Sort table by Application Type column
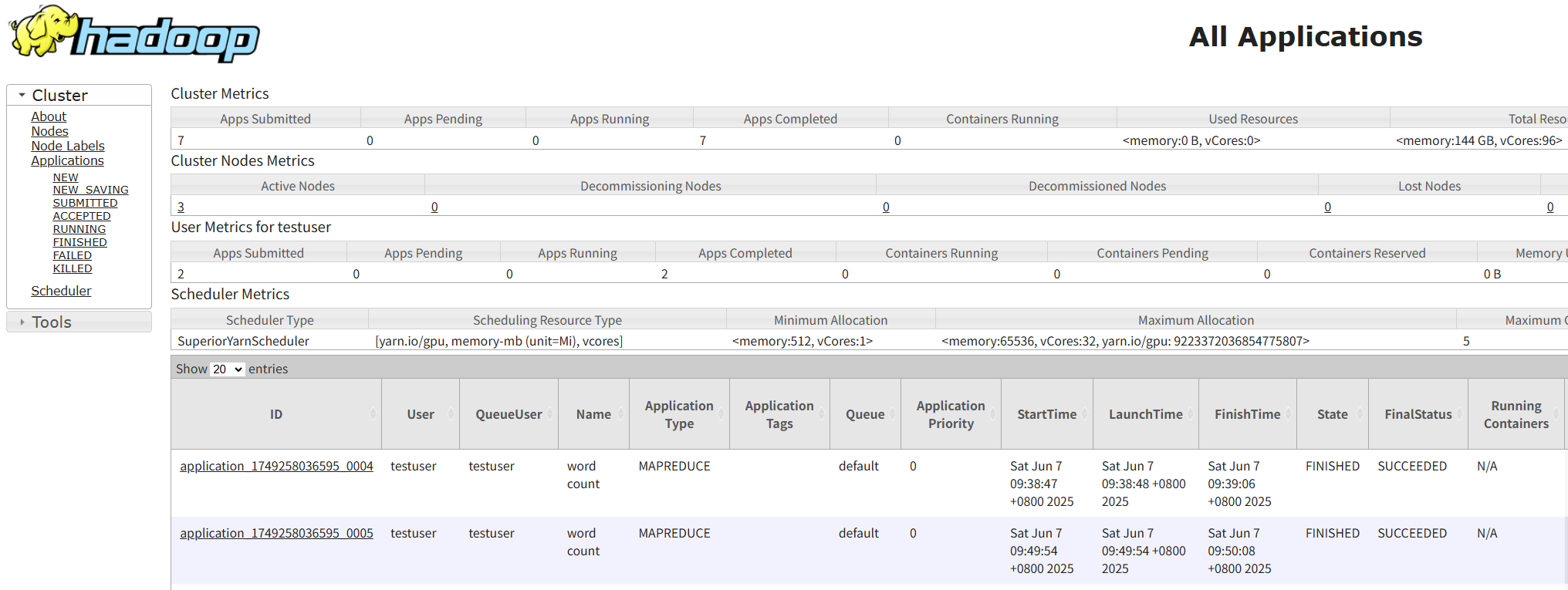 click(x=679, y=414)
